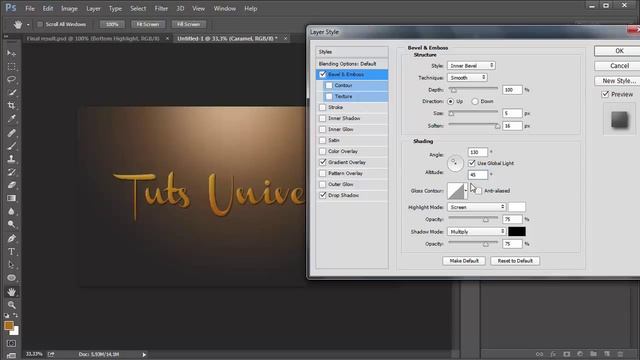Select the Pen tool
640x360 pixels.
(11, 238)
